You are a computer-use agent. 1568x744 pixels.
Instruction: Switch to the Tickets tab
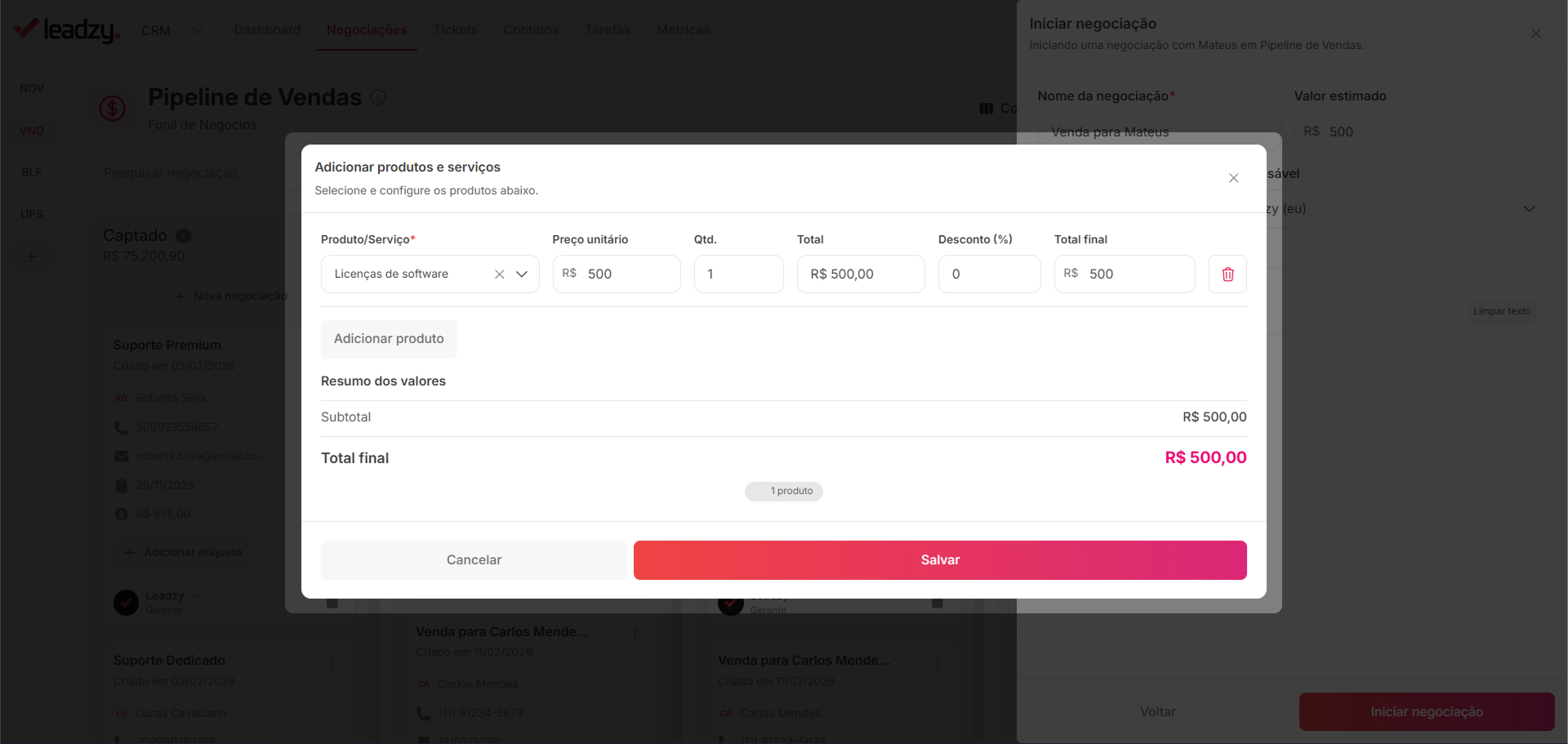[x=455, y=30]
